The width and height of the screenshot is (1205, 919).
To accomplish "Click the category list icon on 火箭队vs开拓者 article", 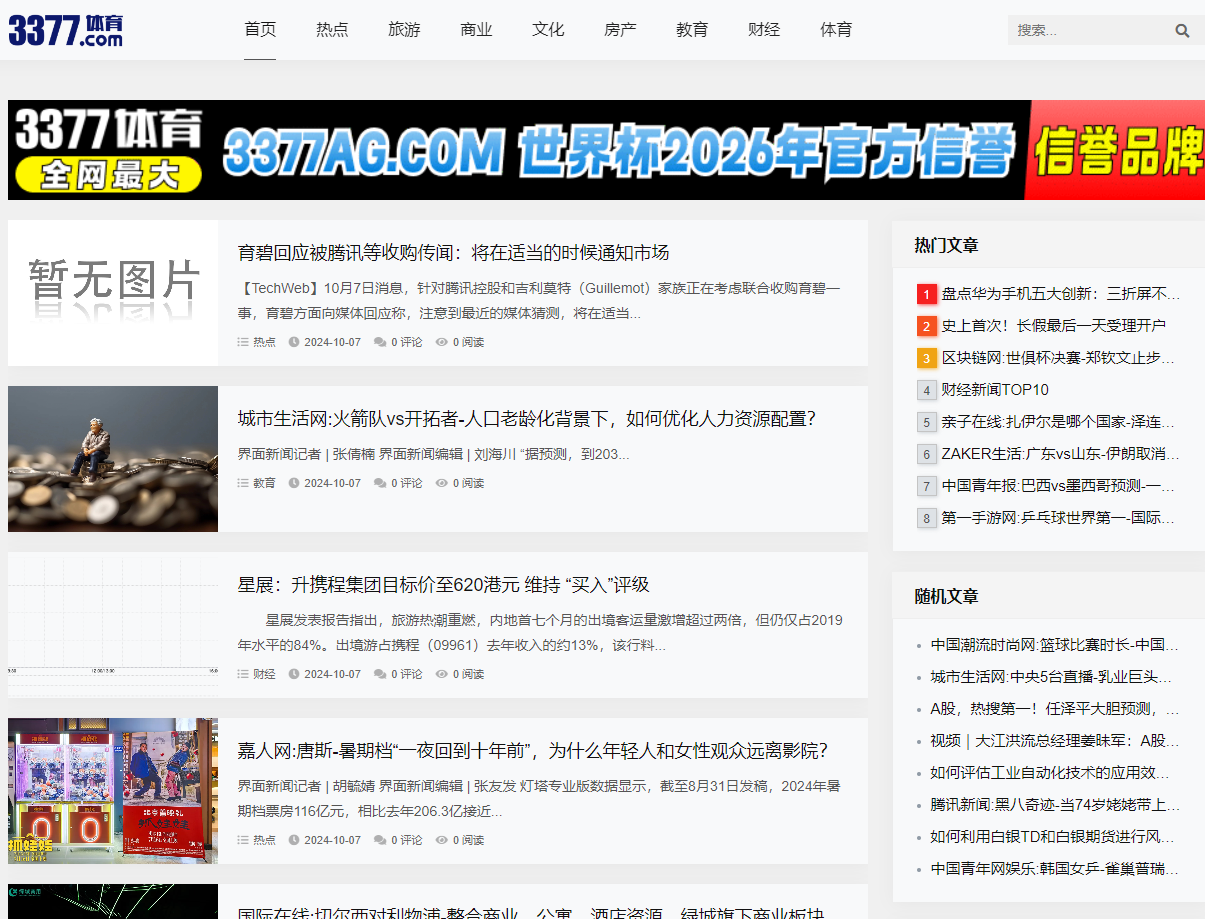I will (x=243, y=483).
